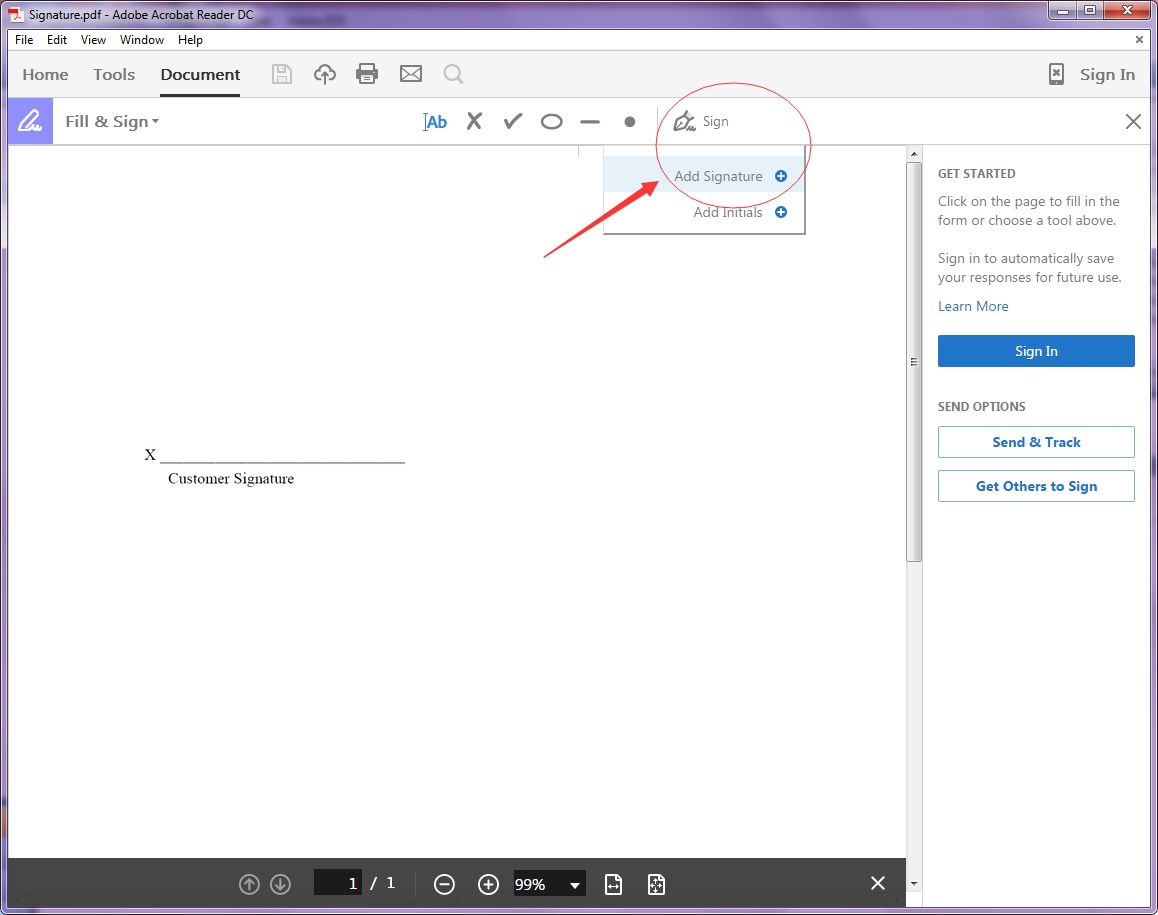This screenshot has height=915, width=1158.
Task: Open the Edit menu
Action: 57,40
